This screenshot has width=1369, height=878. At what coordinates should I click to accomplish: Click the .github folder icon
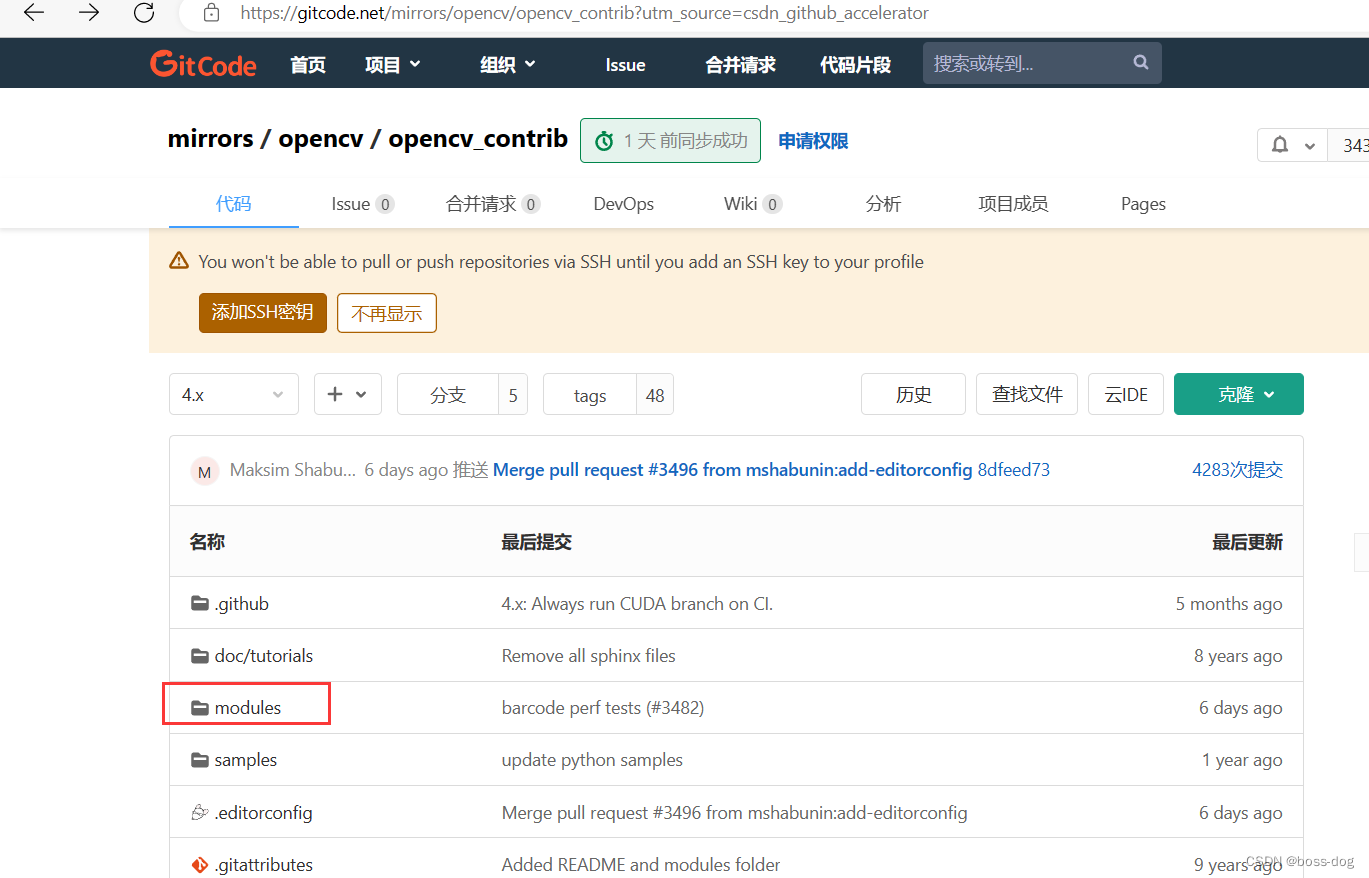tap(199, 604)
